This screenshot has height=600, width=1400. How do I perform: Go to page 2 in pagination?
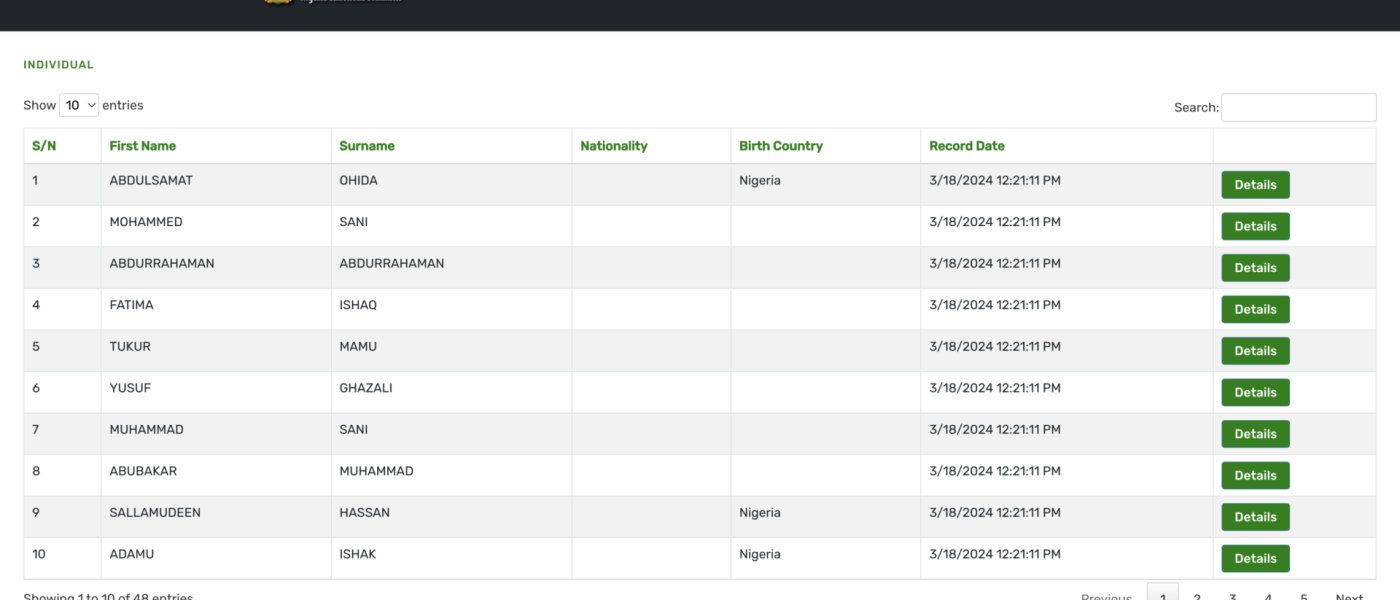1197,595
